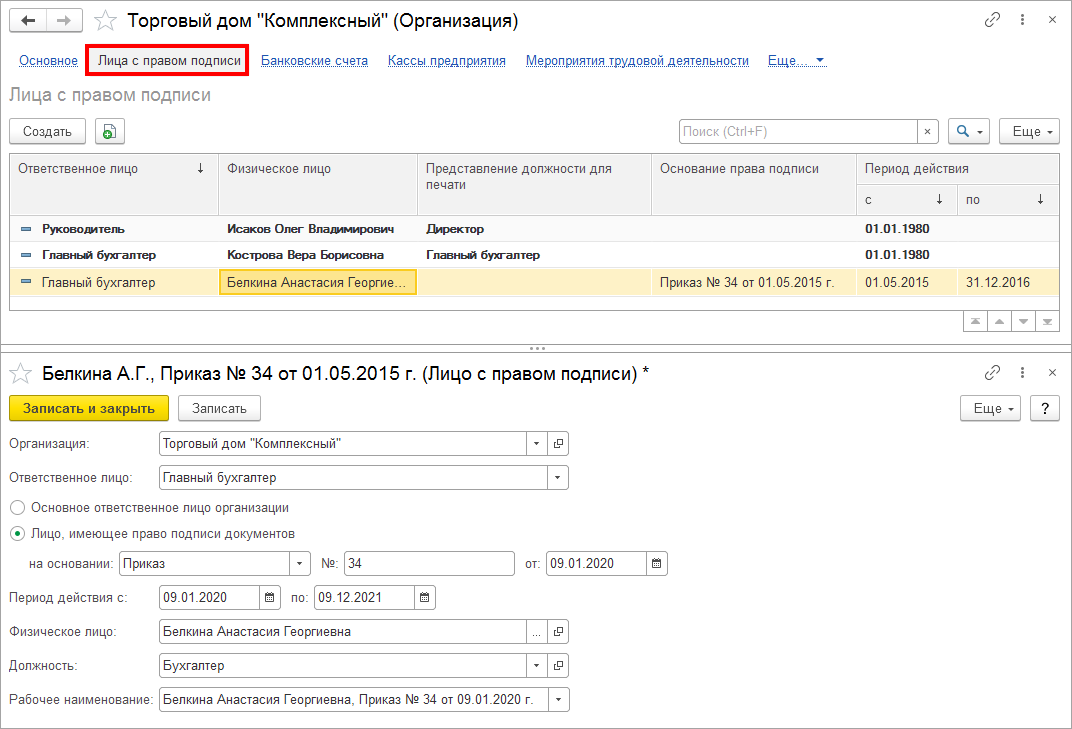The image size is (1072, 729).
Task: Clear the search field with X icon
Action: coord(928,131)
